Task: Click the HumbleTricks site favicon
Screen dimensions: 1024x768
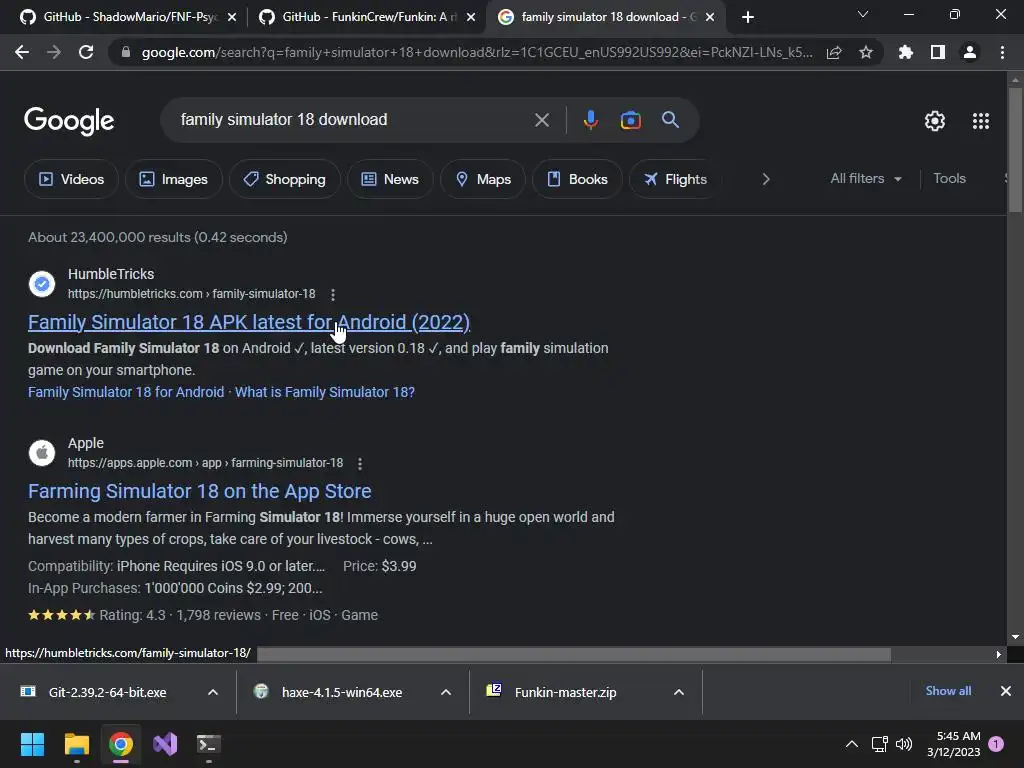Action: (x=42, y=284)
